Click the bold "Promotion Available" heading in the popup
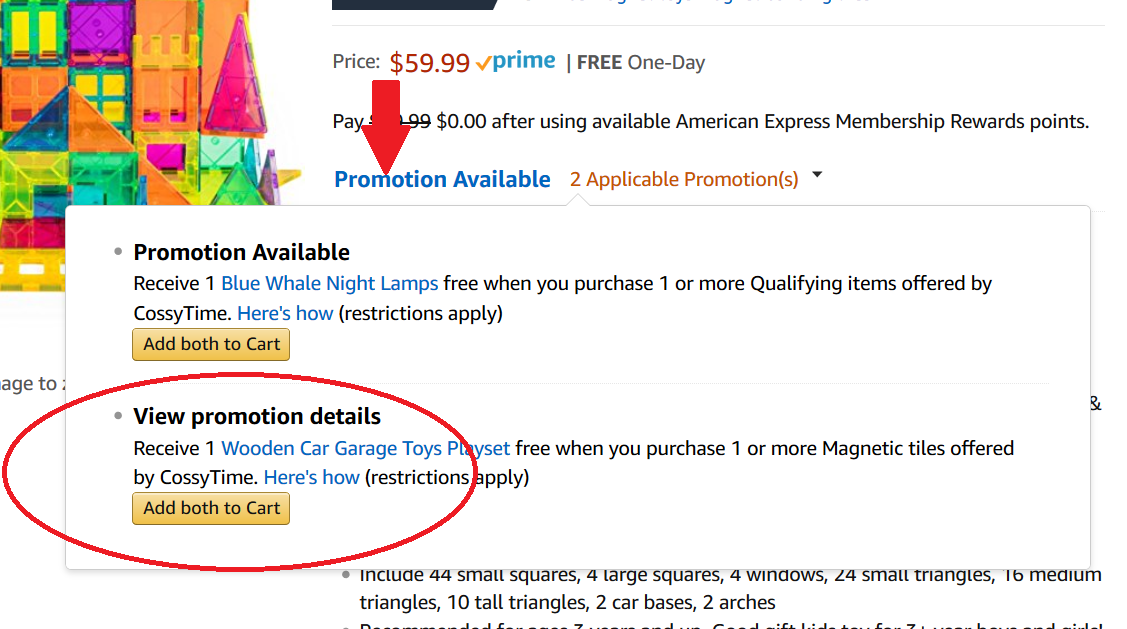Viewport: 1127px width, 629px height. coord(241,252)
